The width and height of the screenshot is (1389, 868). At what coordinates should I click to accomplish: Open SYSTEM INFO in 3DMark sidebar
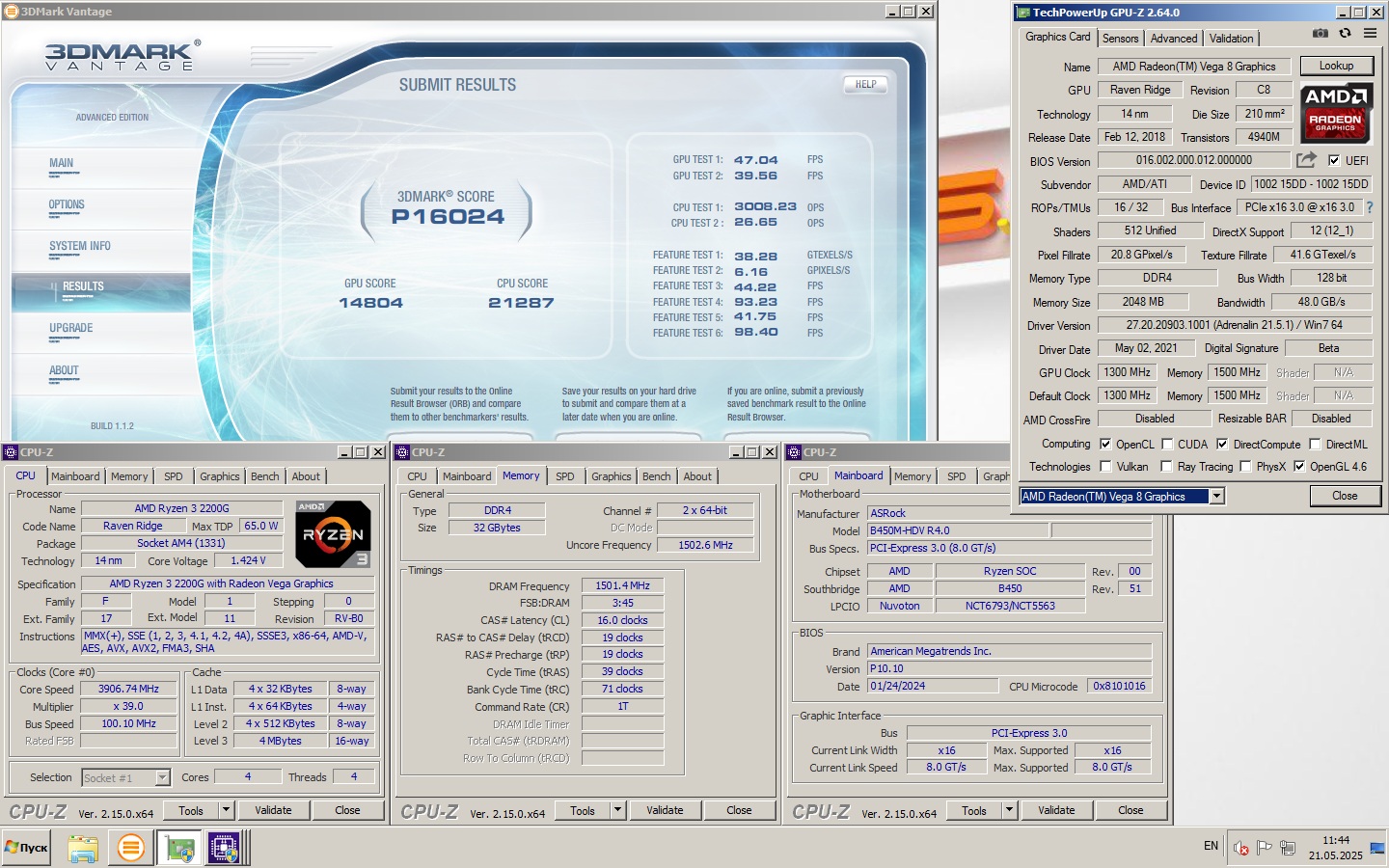(x=80, y=246)
